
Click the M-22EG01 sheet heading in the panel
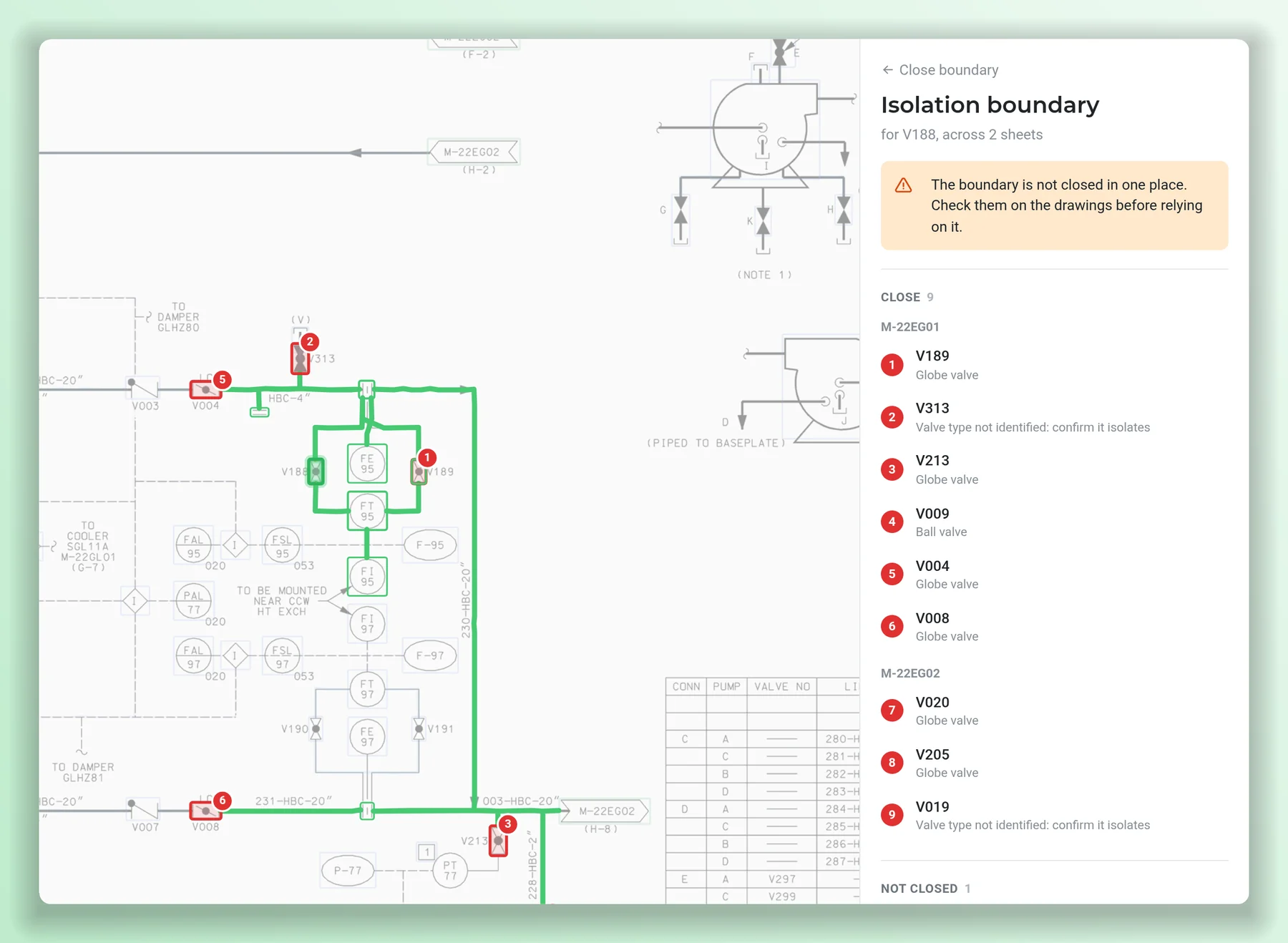[910, 327]
